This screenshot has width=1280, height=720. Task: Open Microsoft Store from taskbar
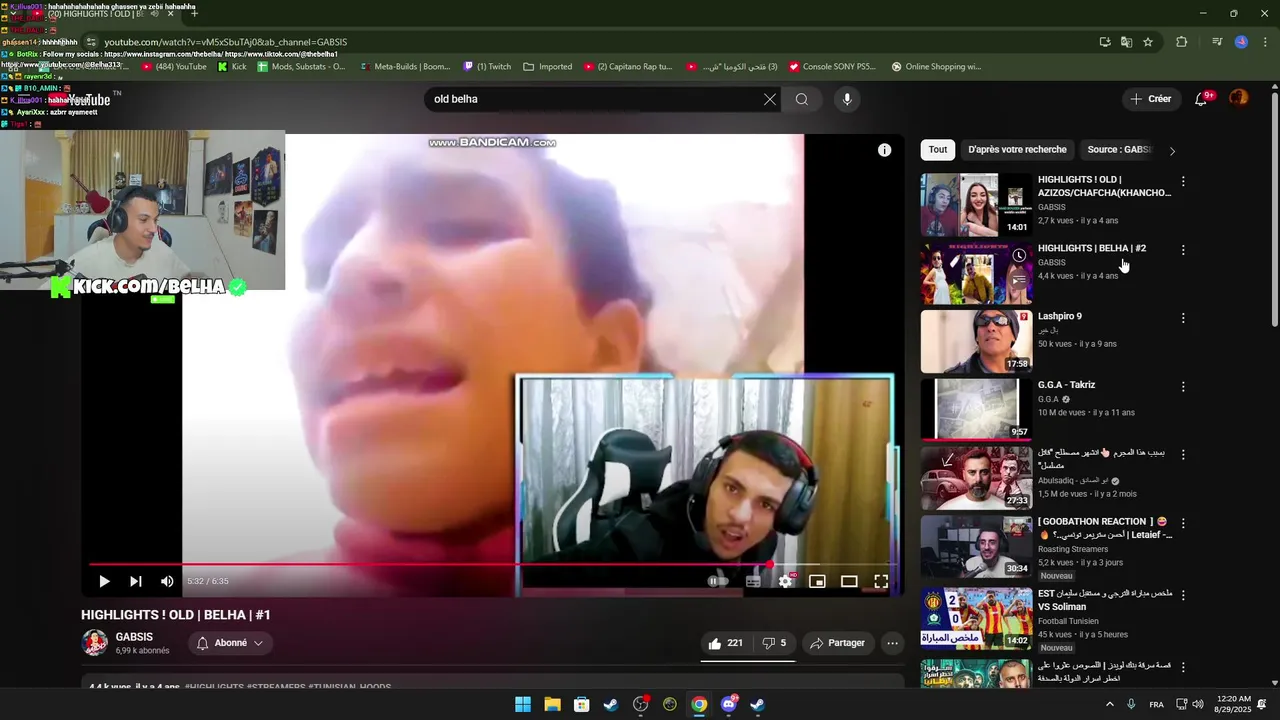click(x=581, y=705)
